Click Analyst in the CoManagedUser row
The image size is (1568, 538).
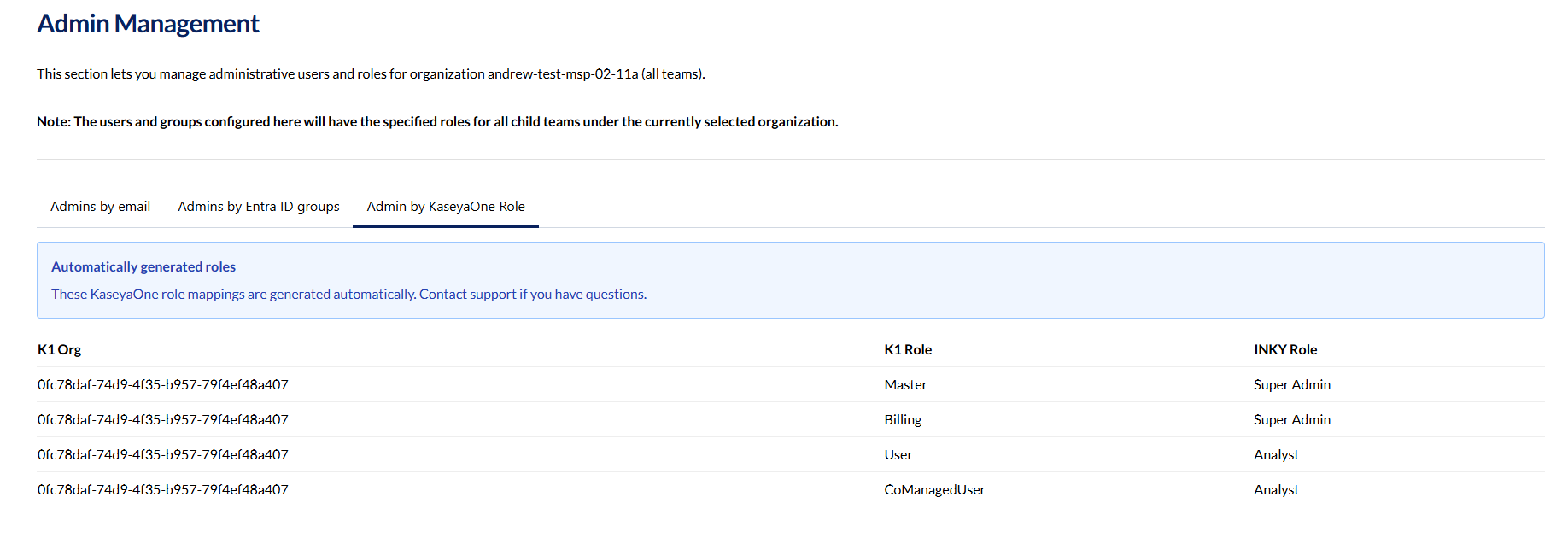tap(1276, 490)
